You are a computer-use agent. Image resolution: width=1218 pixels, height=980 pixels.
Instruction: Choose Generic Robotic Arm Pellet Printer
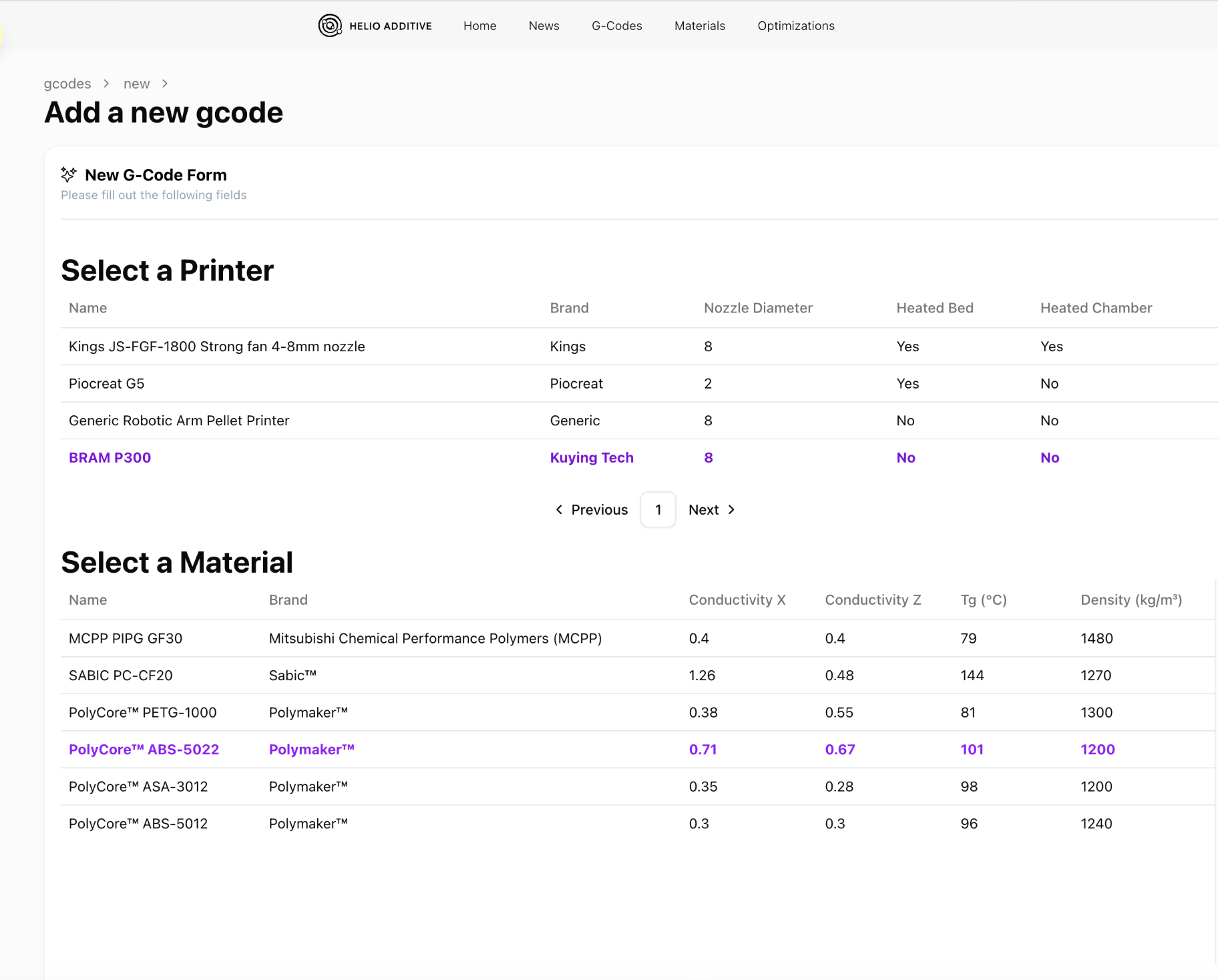tap(639, 421)
